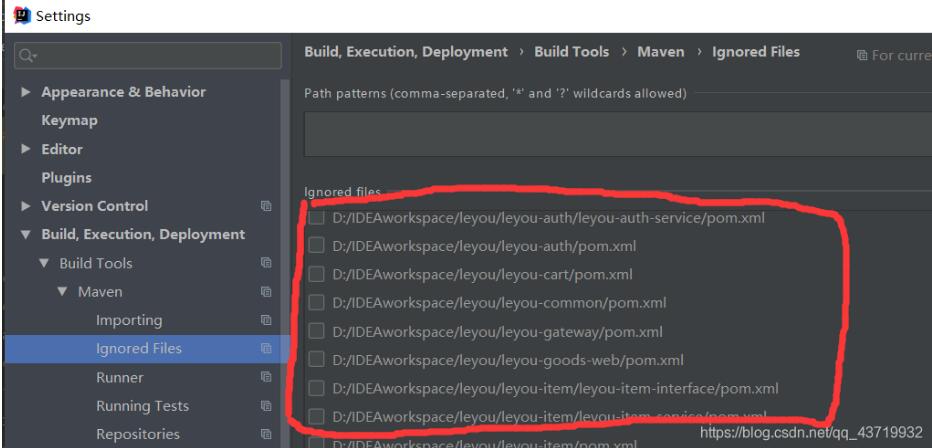Click the Build Tools label in tree
The width and height of the screenshot is (932, 448).
(96, 263)
